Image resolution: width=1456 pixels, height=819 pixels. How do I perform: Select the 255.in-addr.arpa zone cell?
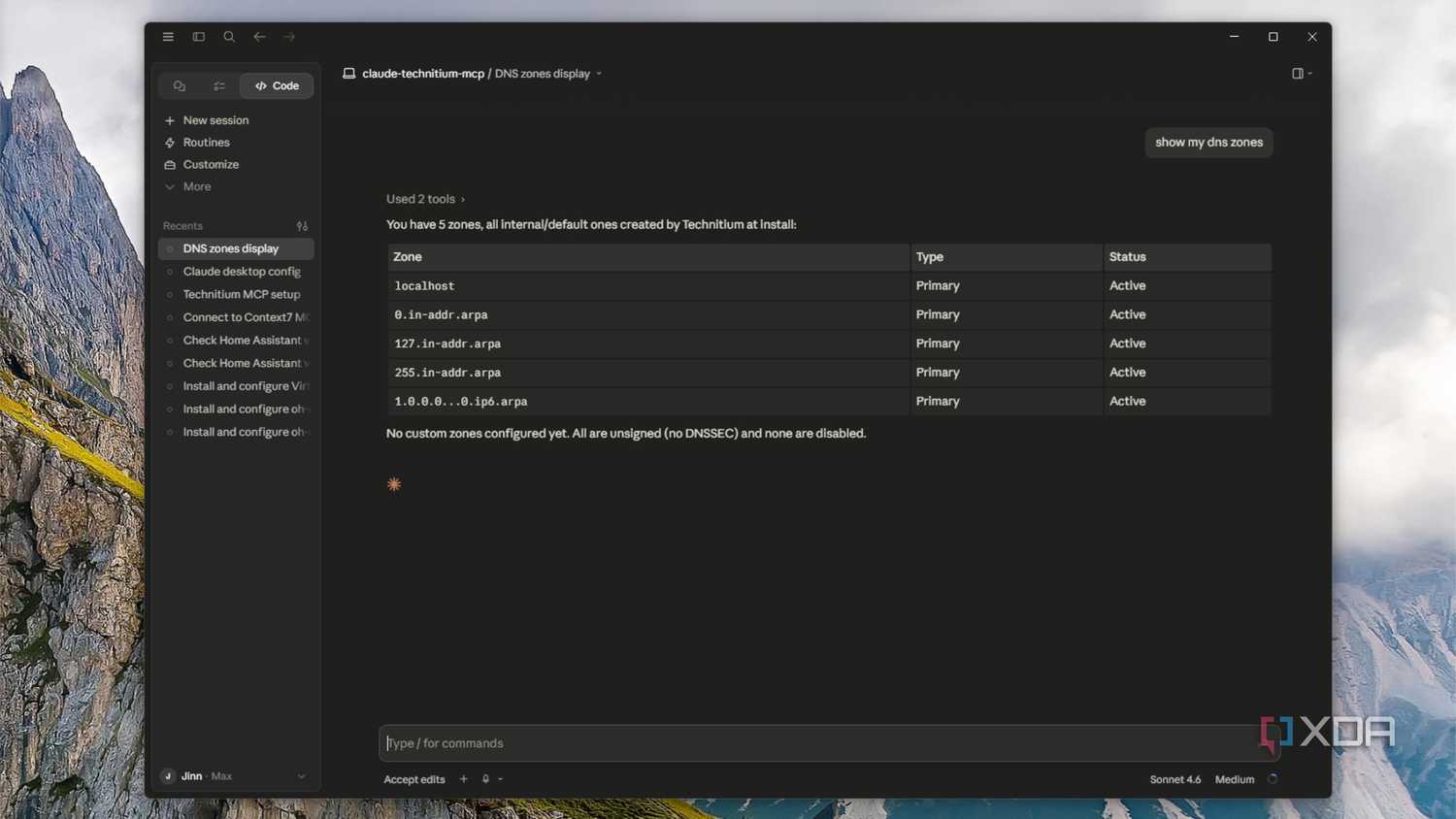point(647,373)
